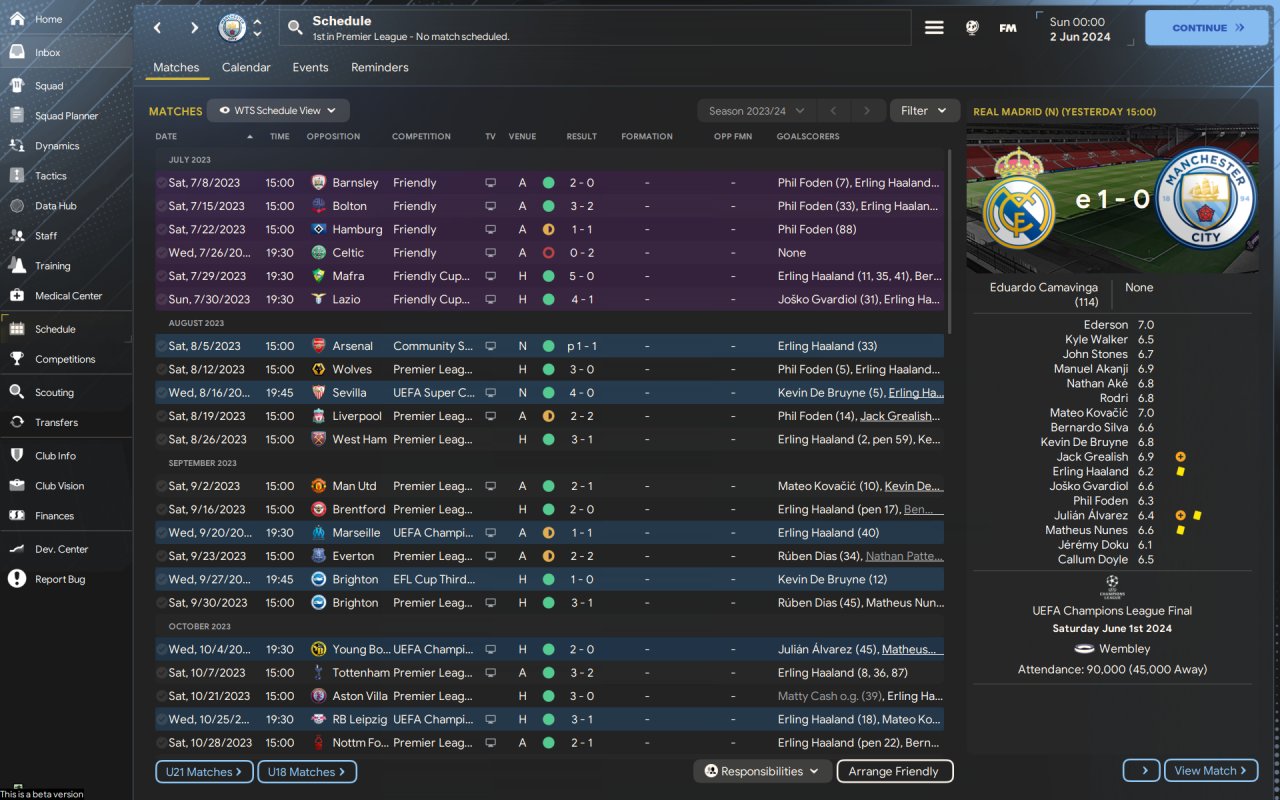Switch to the Events tab
This screenshot has height=800, width=1280.
(310, 68)
